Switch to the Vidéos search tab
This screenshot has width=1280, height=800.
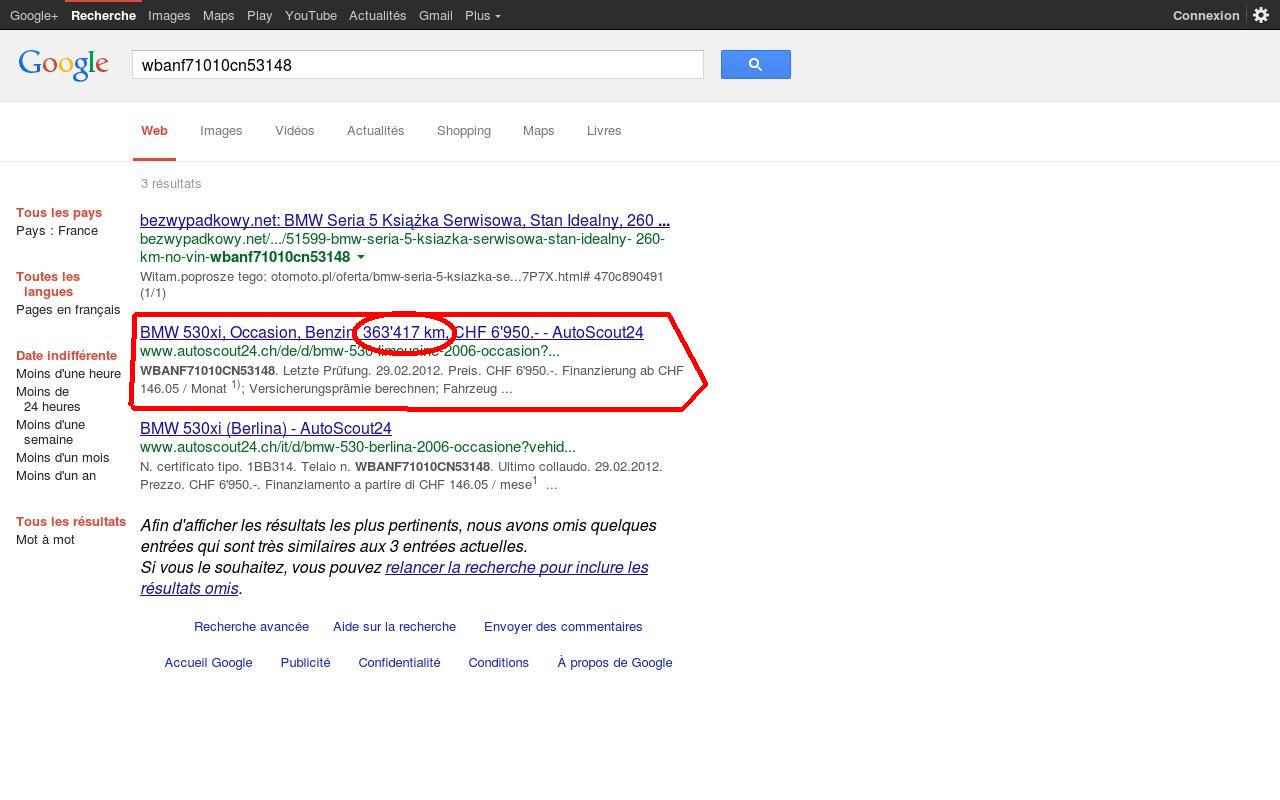point(295,131)
